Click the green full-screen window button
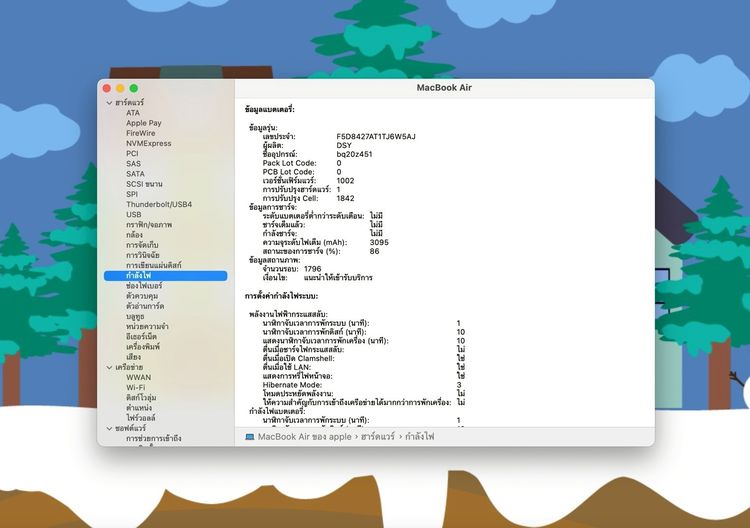750x528 pixels. (x=134, y=88)
